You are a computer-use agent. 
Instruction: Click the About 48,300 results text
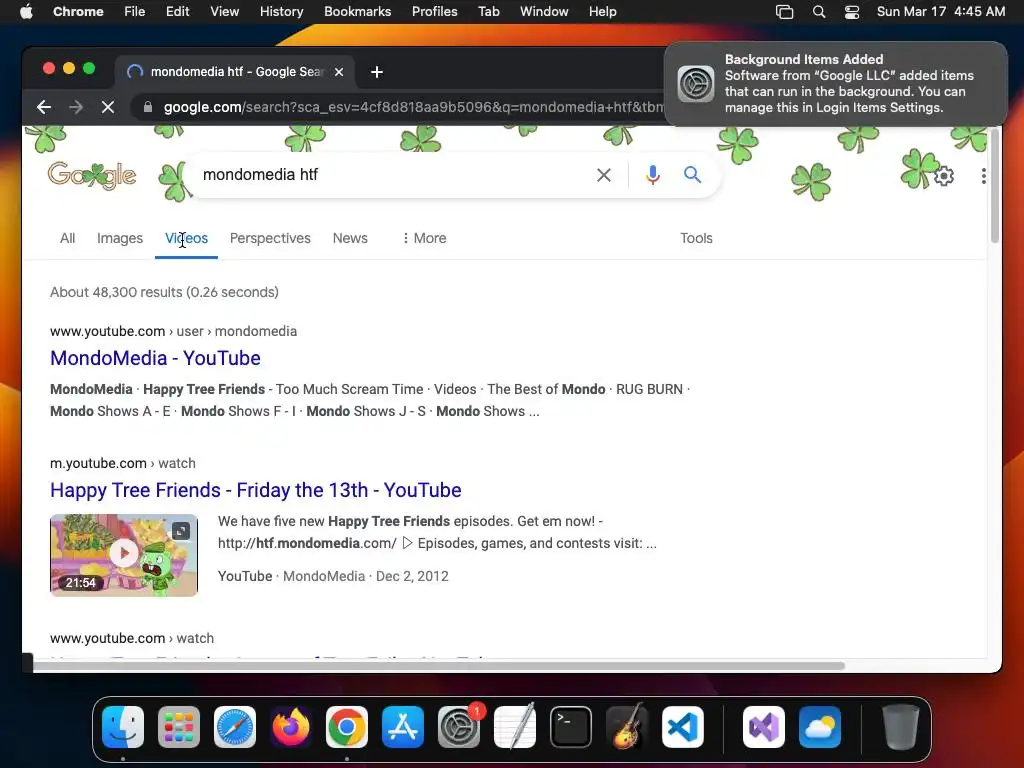pyautogui.click(x=165, y=292)
